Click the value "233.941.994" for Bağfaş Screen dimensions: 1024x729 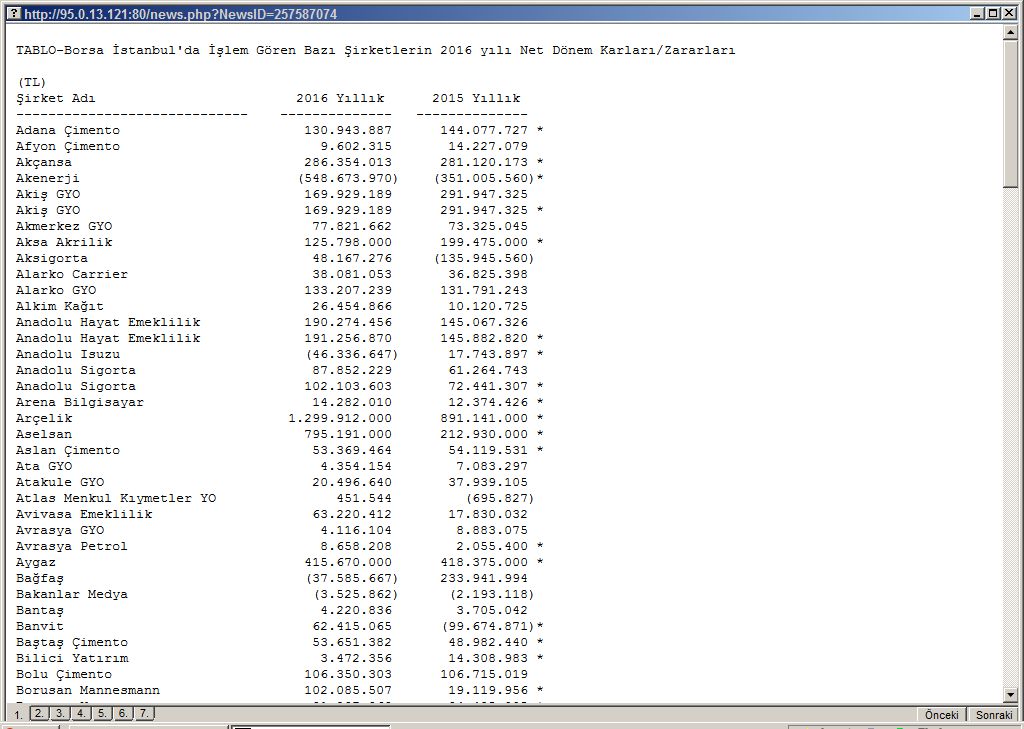click(484, 579)
